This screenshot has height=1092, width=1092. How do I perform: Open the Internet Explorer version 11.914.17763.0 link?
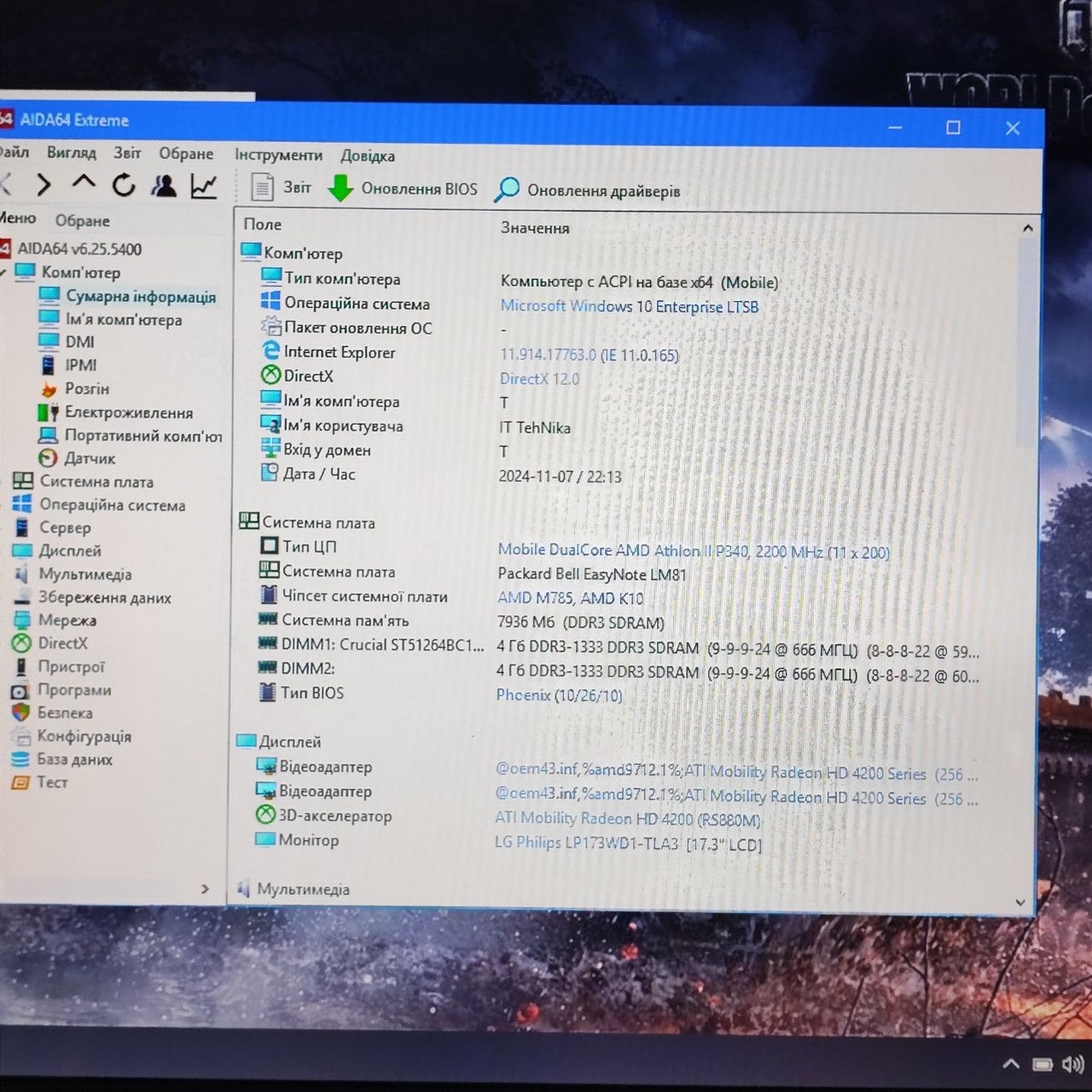pos(590,355)
